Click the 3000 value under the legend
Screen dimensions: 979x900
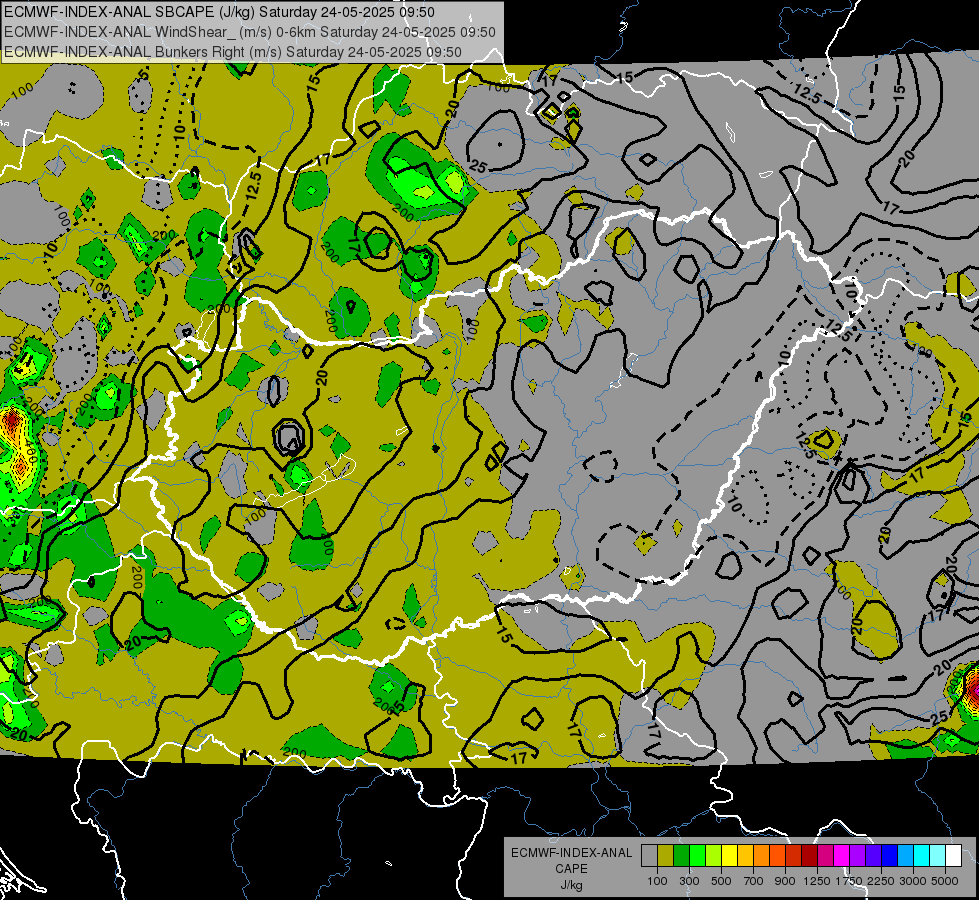pos(913,881)
